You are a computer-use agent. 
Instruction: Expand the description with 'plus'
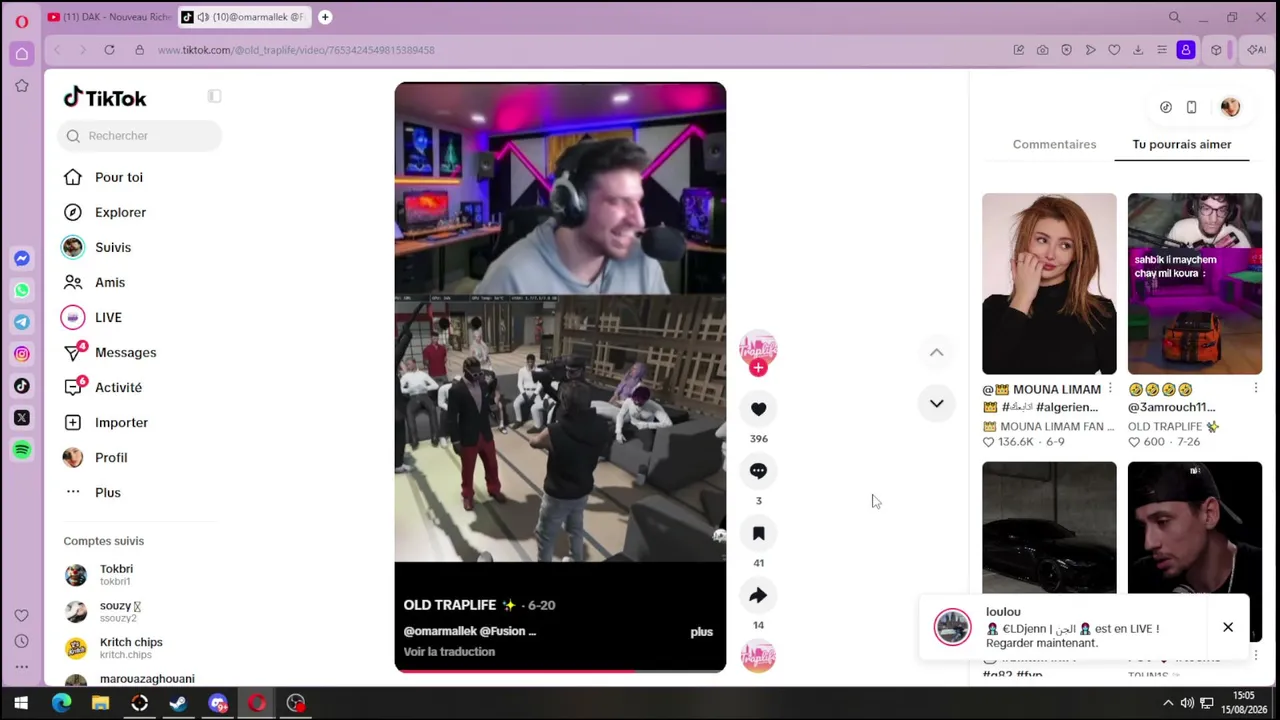(701, 632)
